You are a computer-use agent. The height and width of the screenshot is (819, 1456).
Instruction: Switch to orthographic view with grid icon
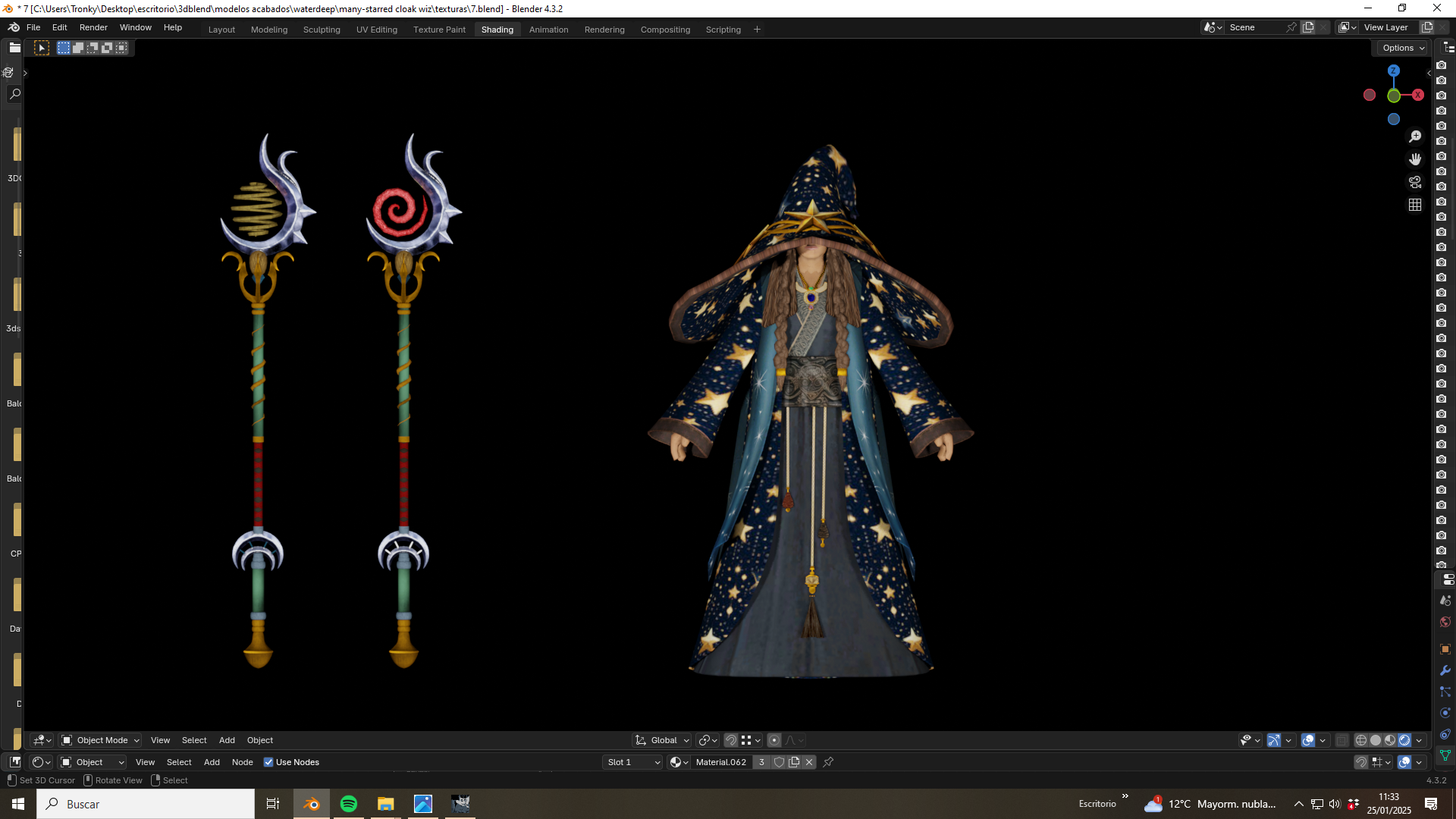1415,205
